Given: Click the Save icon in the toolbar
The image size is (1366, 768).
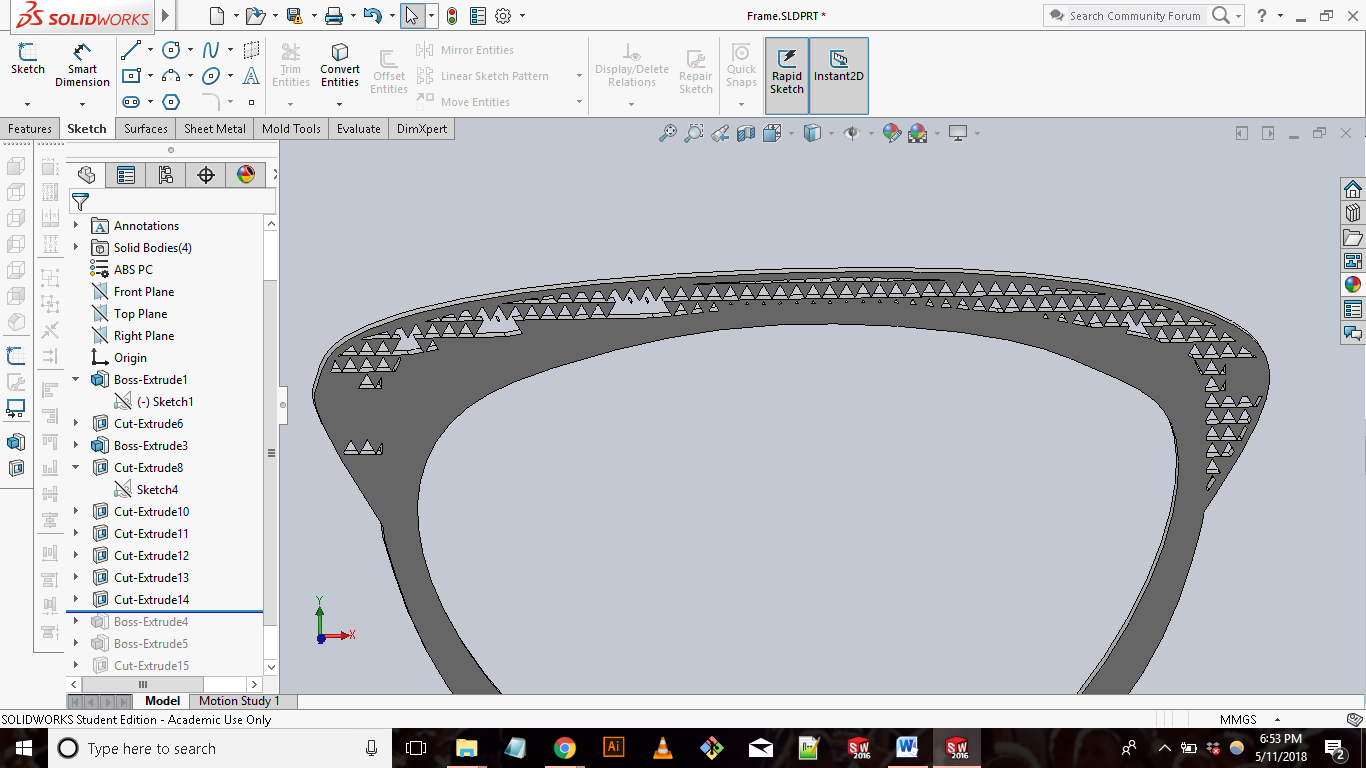Looking at the screenshot, I should pyautogui.click(x=294, y=16).
